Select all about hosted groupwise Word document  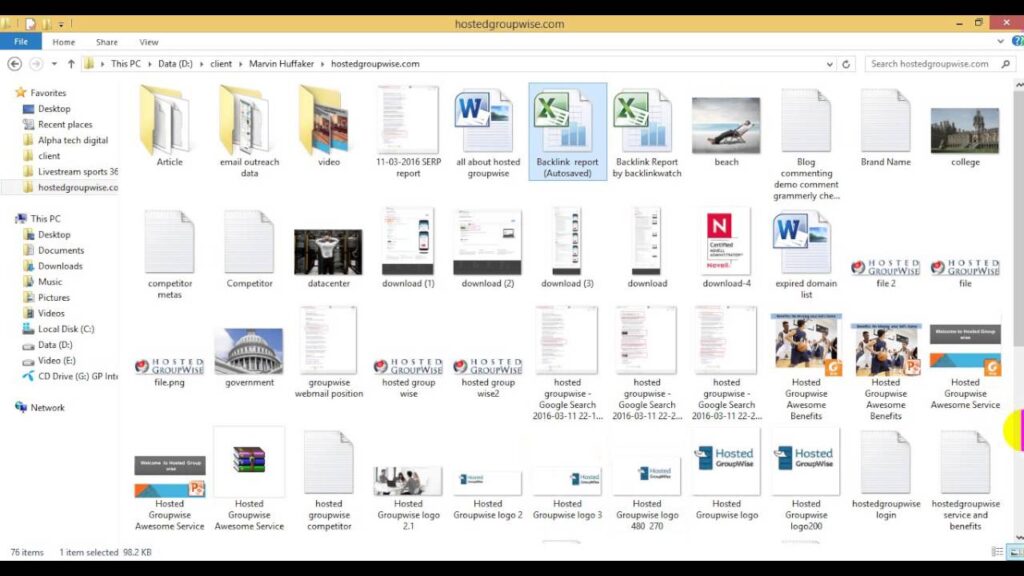tap(488, 132)
